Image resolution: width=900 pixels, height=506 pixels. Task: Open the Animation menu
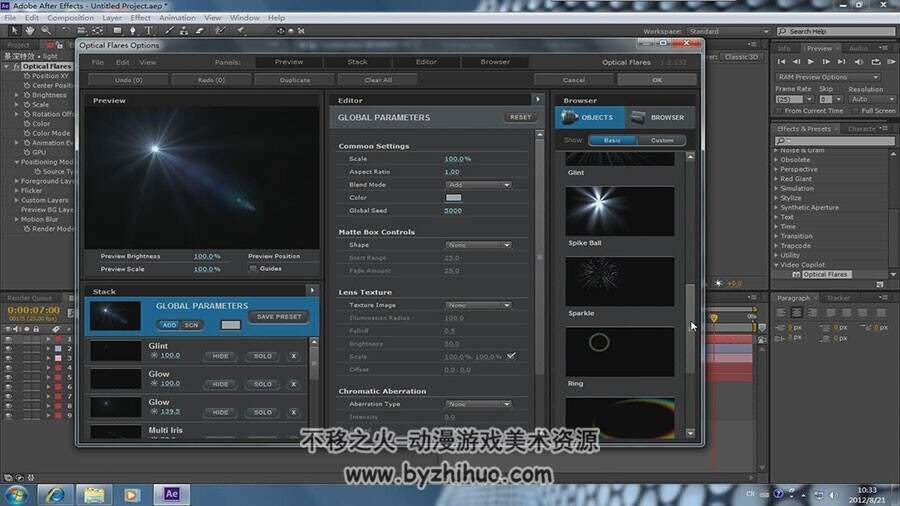tap(177, 18)
